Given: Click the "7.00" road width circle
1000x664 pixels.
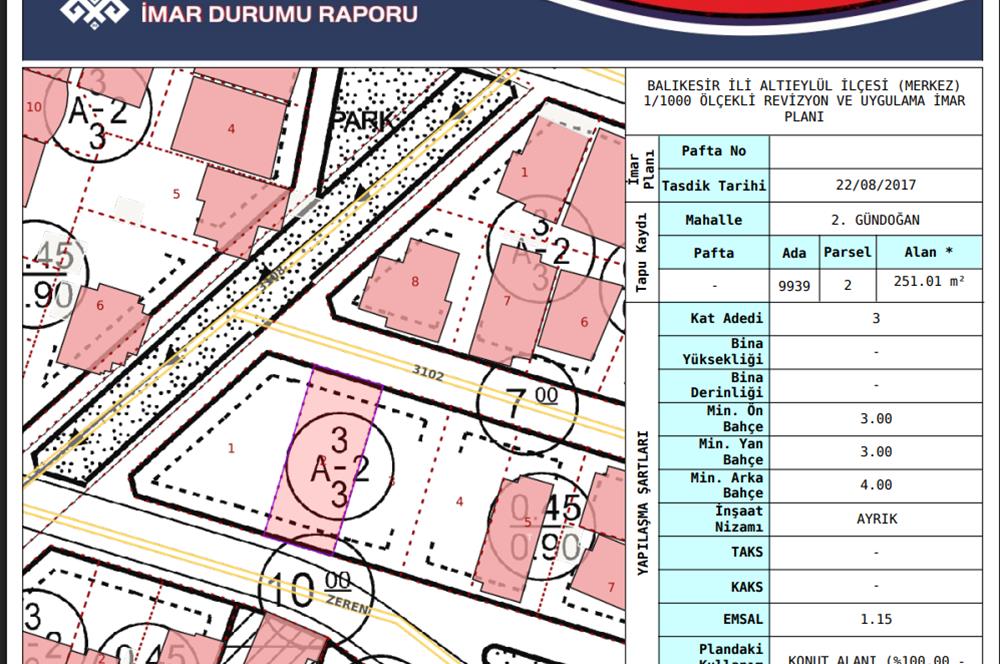Looking at the screenshot, I should pos(527,404).
